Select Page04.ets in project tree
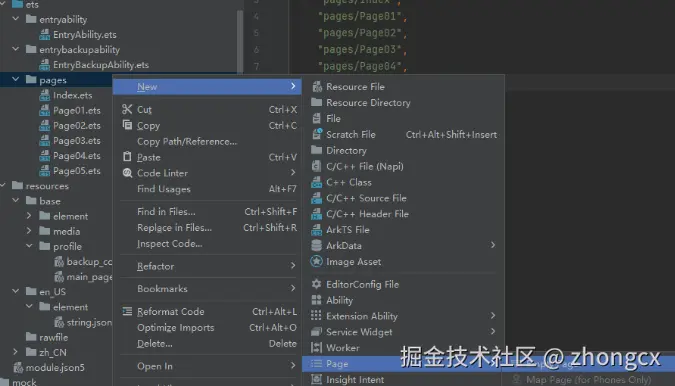The image size is (675, 386). pos(77,155)
